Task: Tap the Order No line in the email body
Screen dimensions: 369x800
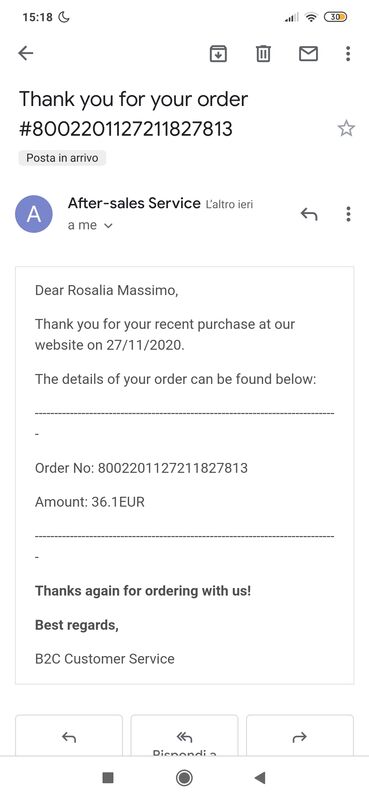Action: click(x=141, y=468)
